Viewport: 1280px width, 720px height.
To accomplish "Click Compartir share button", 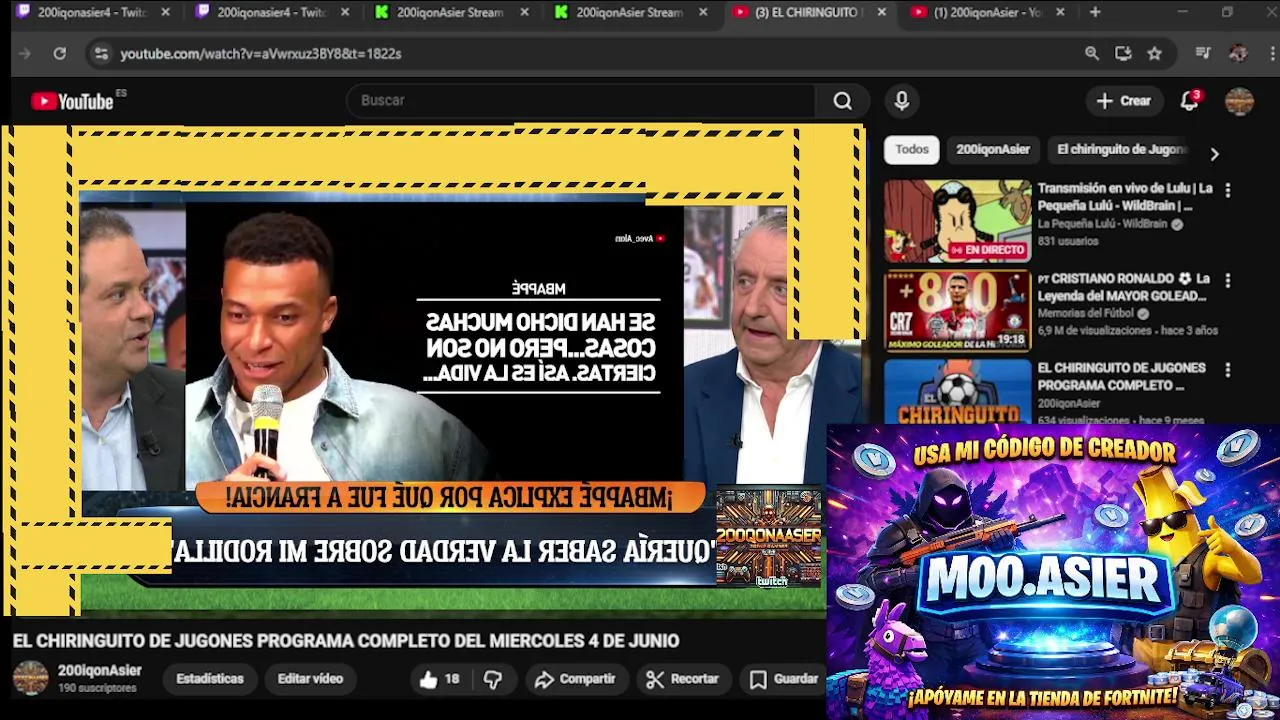I will [x=575, y=679].
